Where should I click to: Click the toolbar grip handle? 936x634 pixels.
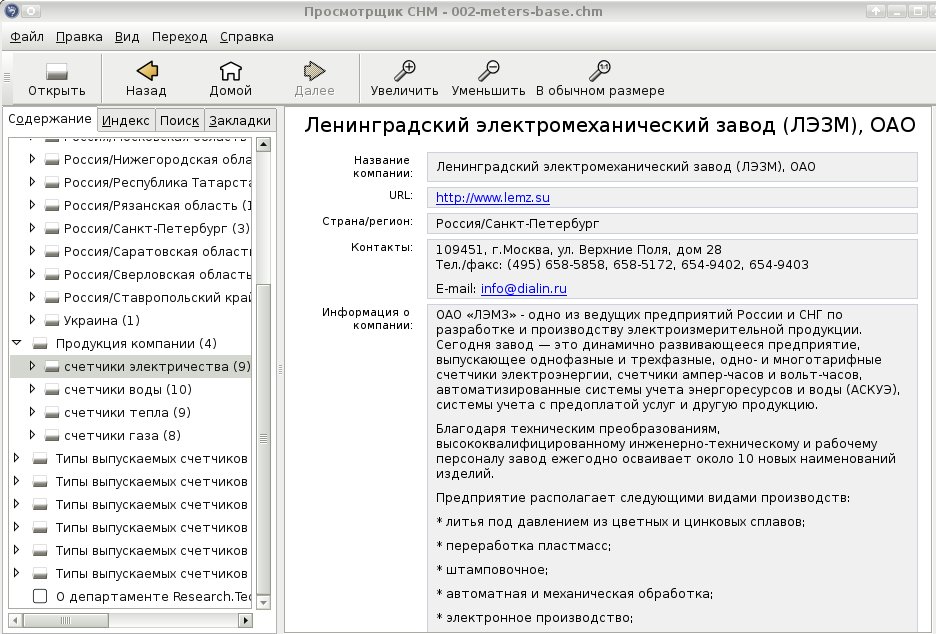[7, 78]
